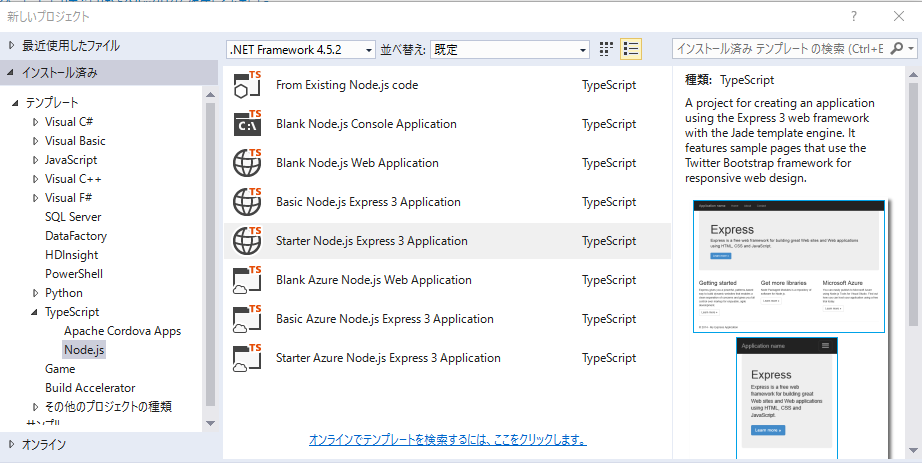Viewport: 922px width, 463px height.
Task: Click the Basic Azure Node.js Express 3 icon
Action: (246, 319)
